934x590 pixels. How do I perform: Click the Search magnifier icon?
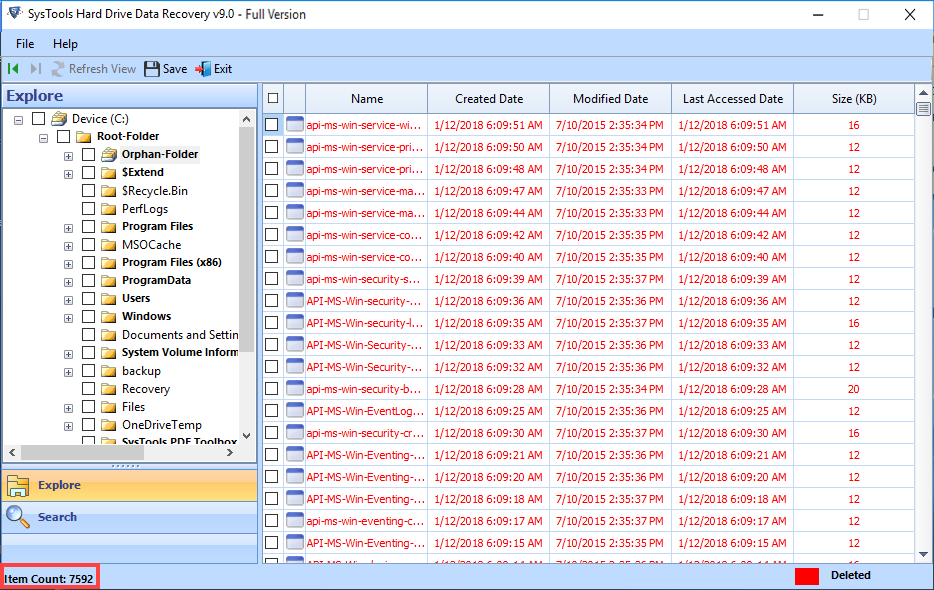18,516
